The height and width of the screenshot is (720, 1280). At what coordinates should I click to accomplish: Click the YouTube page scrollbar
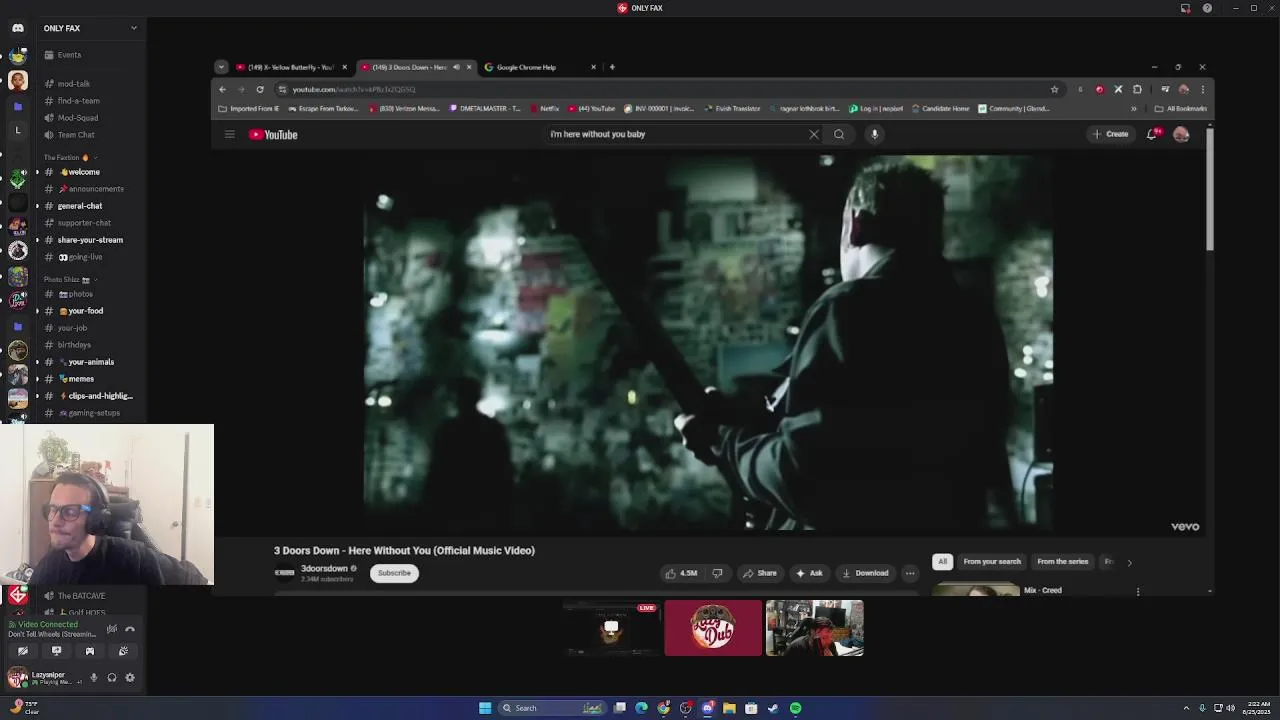pos(1210,190)
